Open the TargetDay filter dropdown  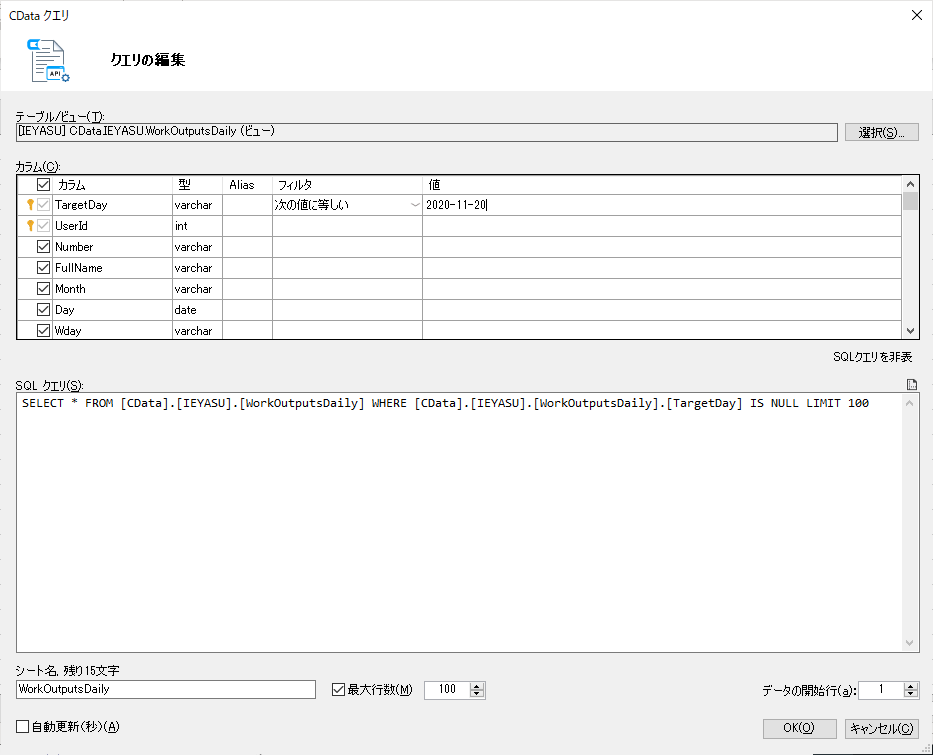point(415,205)
